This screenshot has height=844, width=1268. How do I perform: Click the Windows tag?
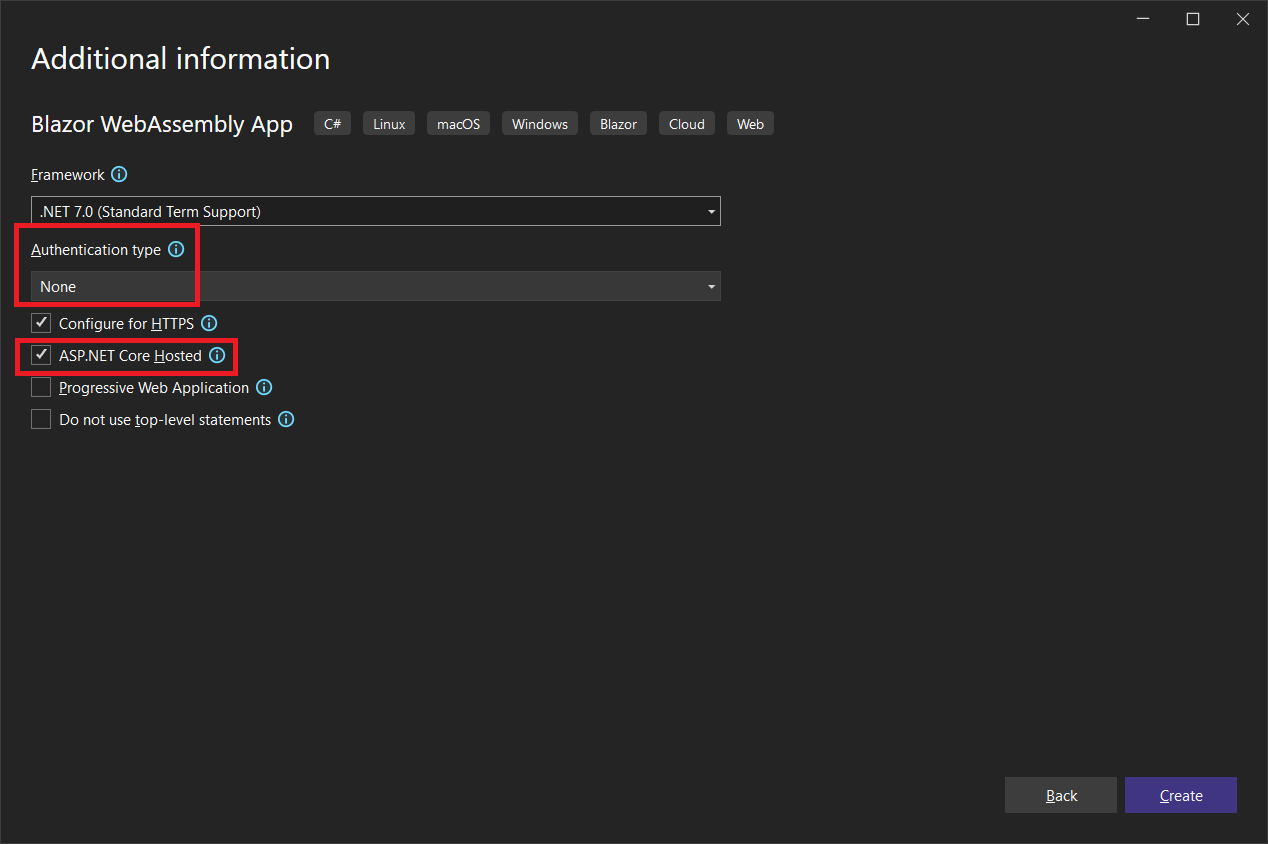pyautogui.click(x=540, y=124)
